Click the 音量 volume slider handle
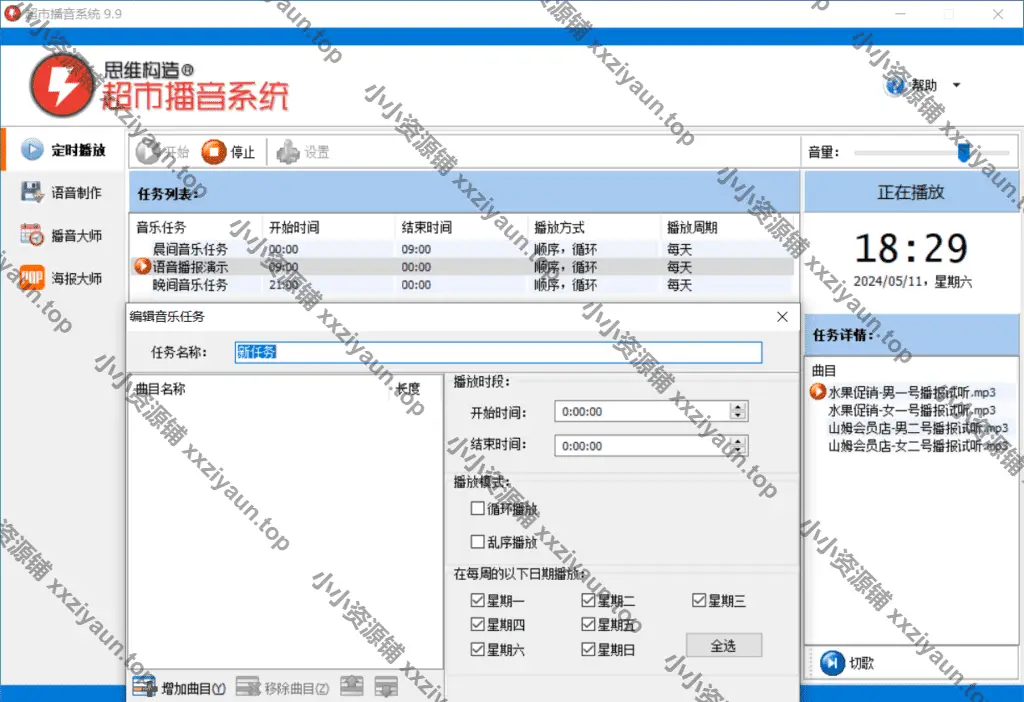 [963, 152]
